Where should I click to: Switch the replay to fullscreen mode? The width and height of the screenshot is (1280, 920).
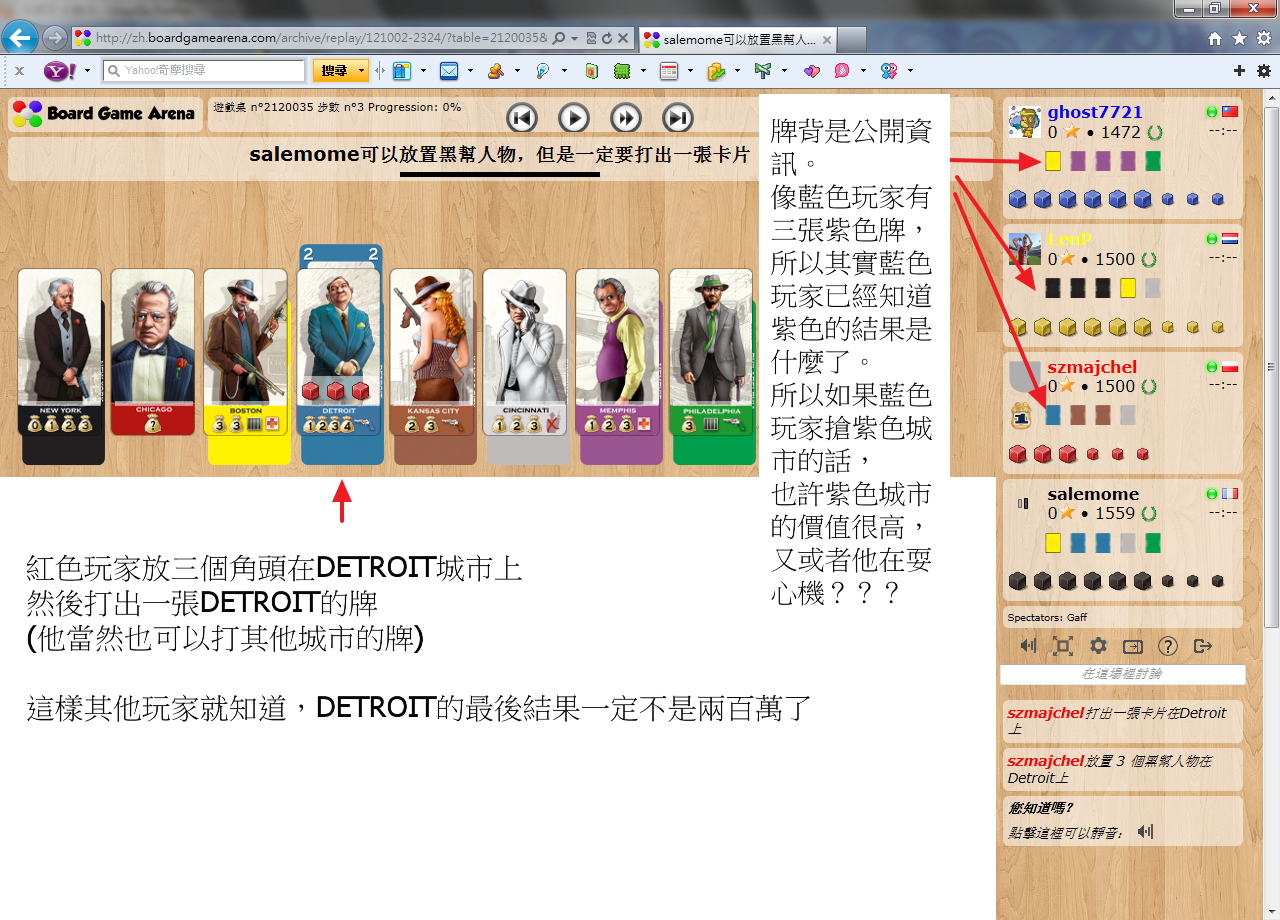click(1063, 646)
